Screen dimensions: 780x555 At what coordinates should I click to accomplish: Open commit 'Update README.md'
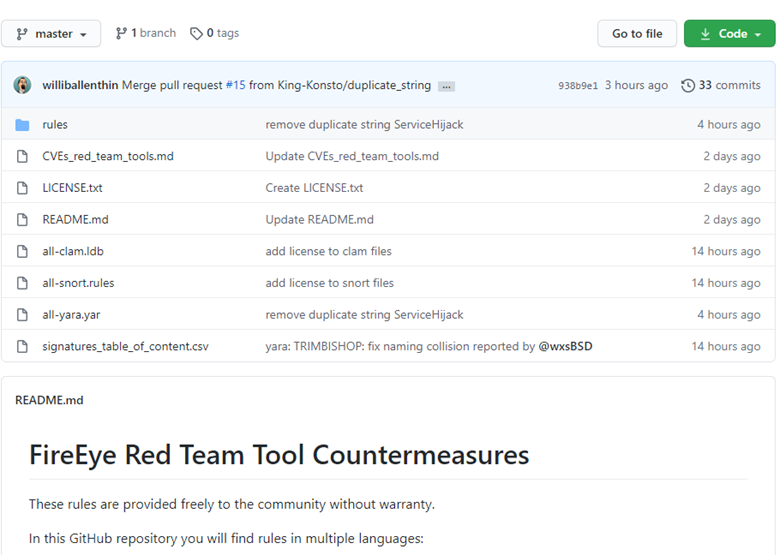coord(319,219)
